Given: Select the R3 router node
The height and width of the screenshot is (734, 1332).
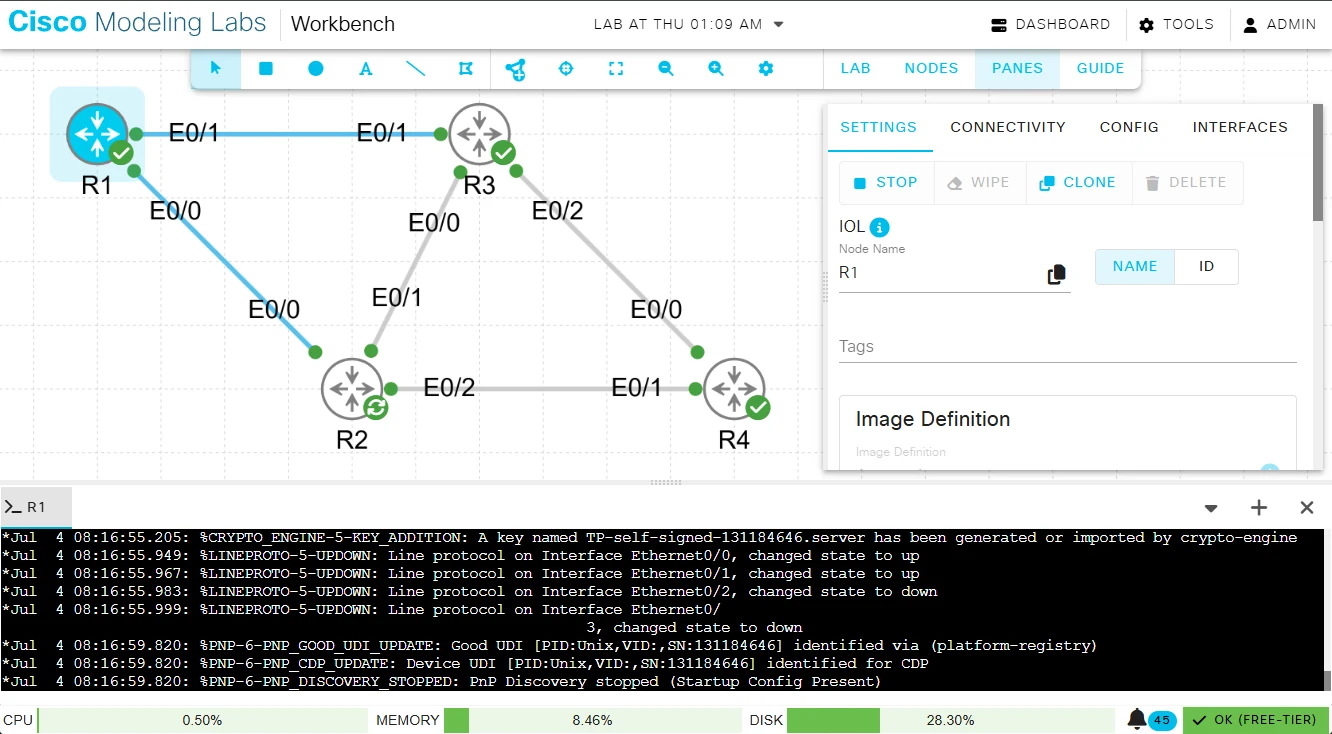Looking at the screenshot, I should pos(480,134).
